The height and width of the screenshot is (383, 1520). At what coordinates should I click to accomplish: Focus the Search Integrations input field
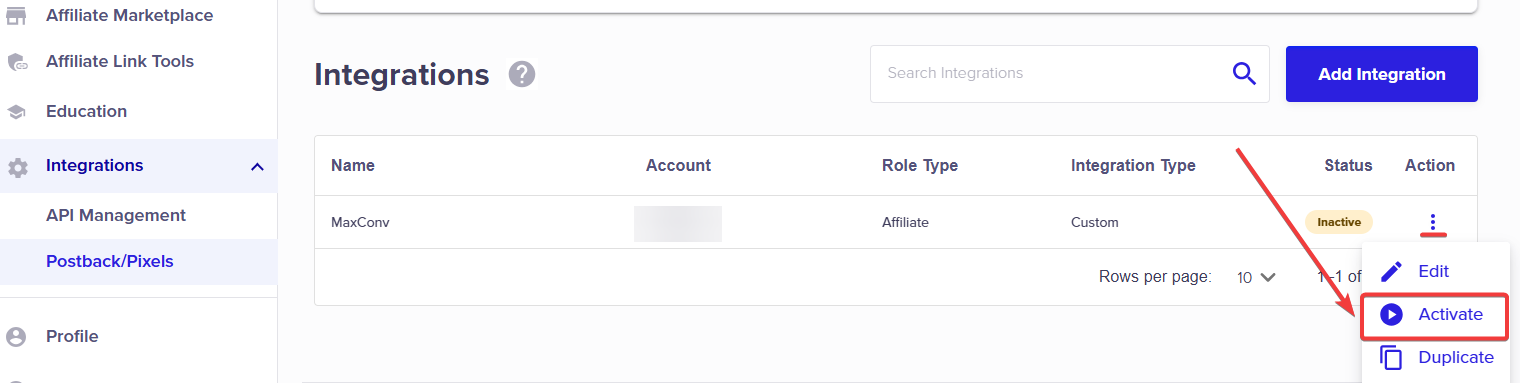[1050, 73]
